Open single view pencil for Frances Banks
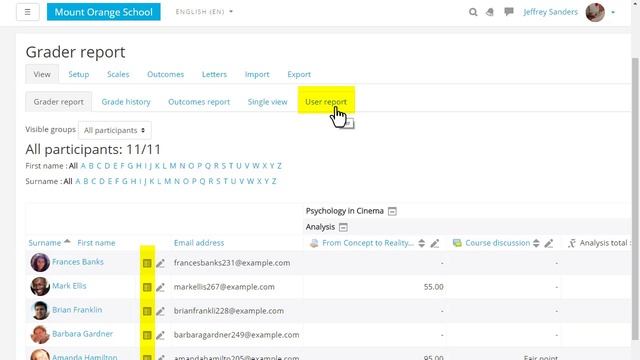Viewport: 640px width, 360px height. [160, 263]
